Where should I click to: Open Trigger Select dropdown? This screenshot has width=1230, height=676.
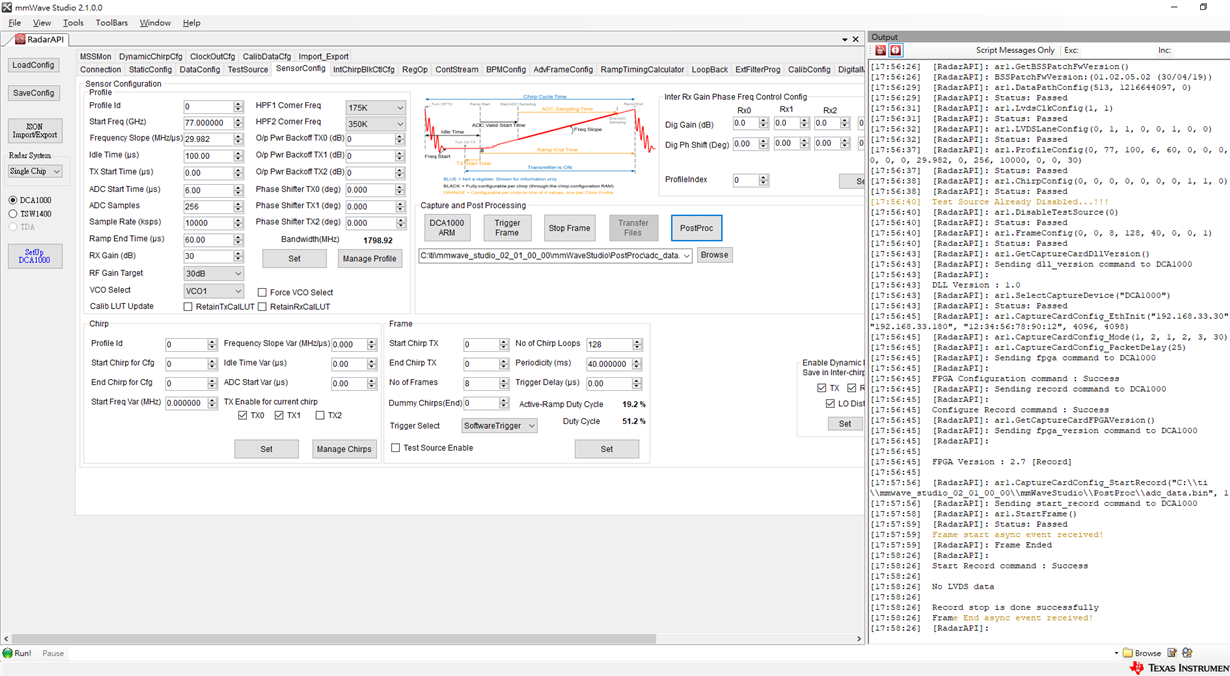(500, 426)
